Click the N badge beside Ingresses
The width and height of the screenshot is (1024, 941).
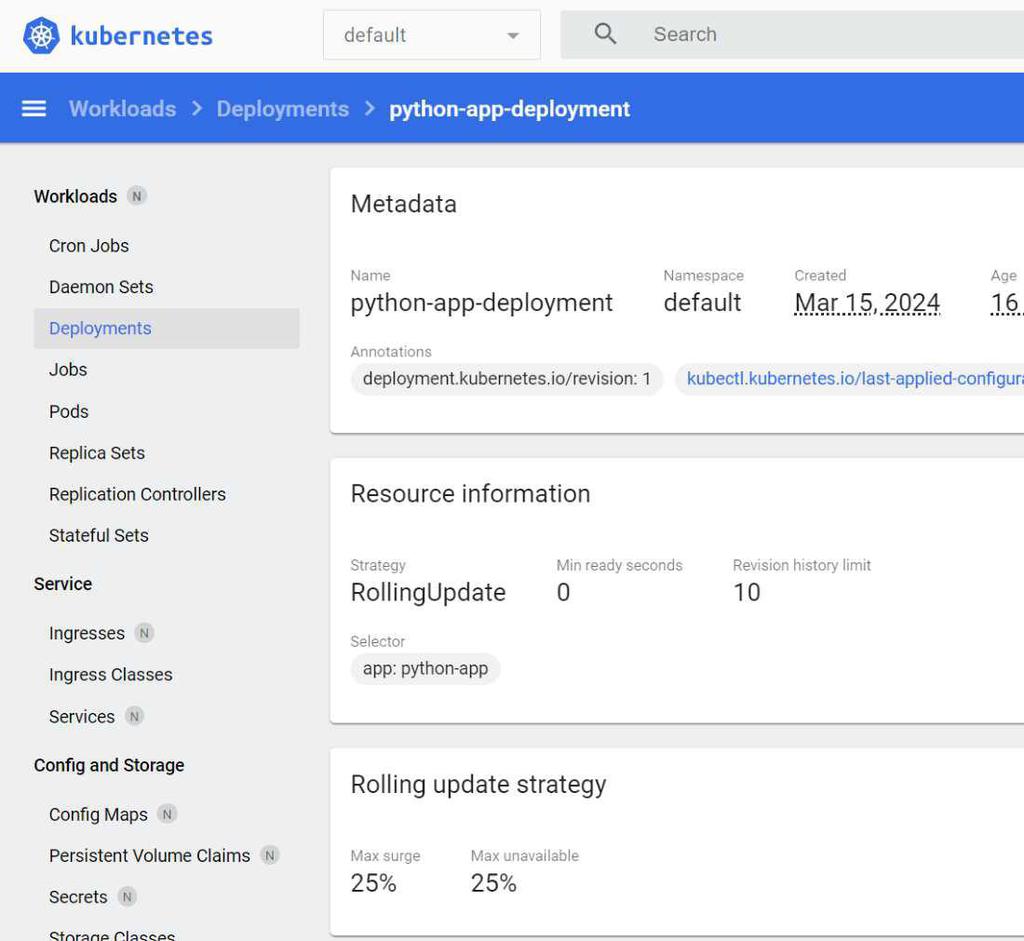(x=144, y=633)
